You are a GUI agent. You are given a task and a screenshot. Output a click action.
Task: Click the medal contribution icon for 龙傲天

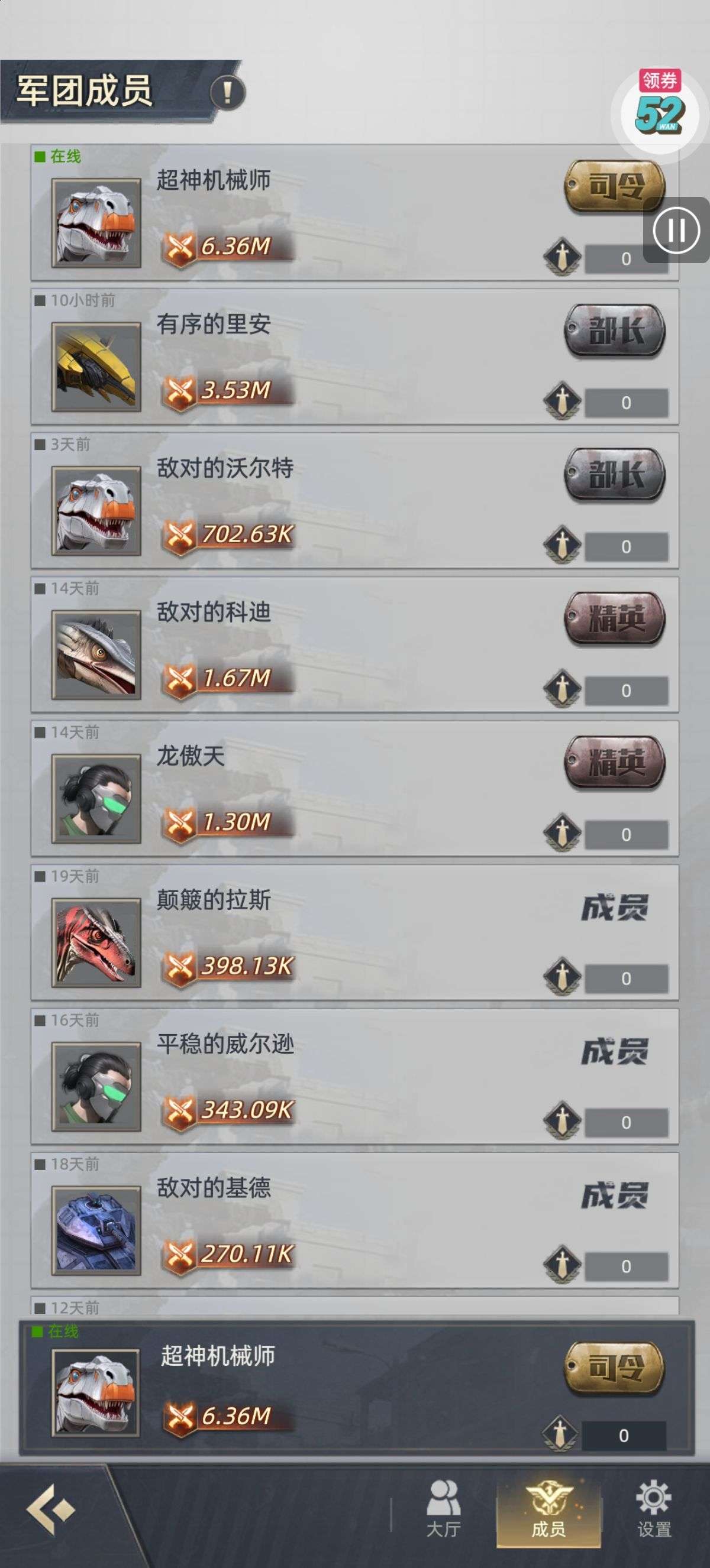pyautogui.click(x=562, y=832)
